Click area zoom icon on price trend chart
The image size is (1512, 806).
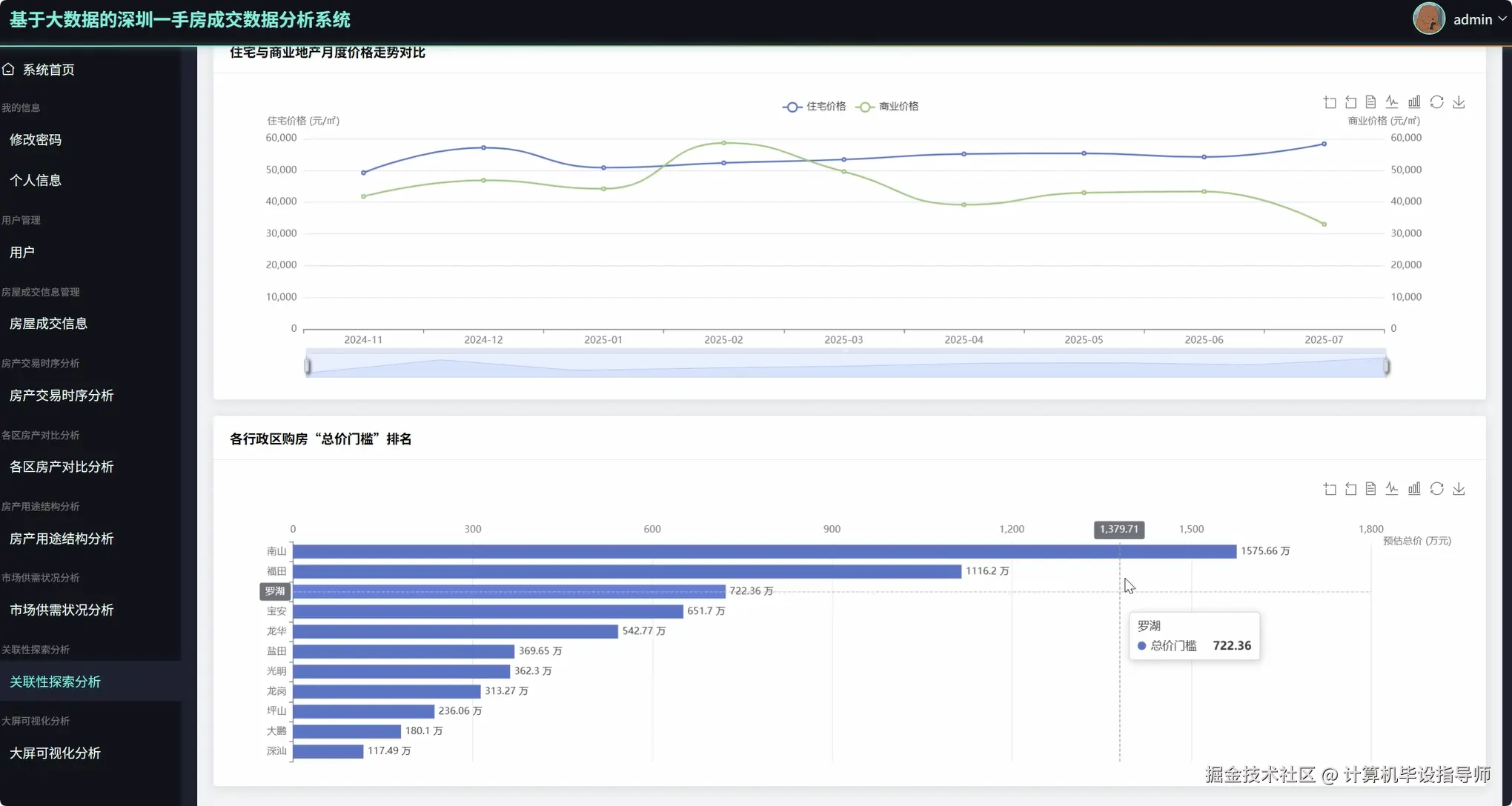(1330, 102)
